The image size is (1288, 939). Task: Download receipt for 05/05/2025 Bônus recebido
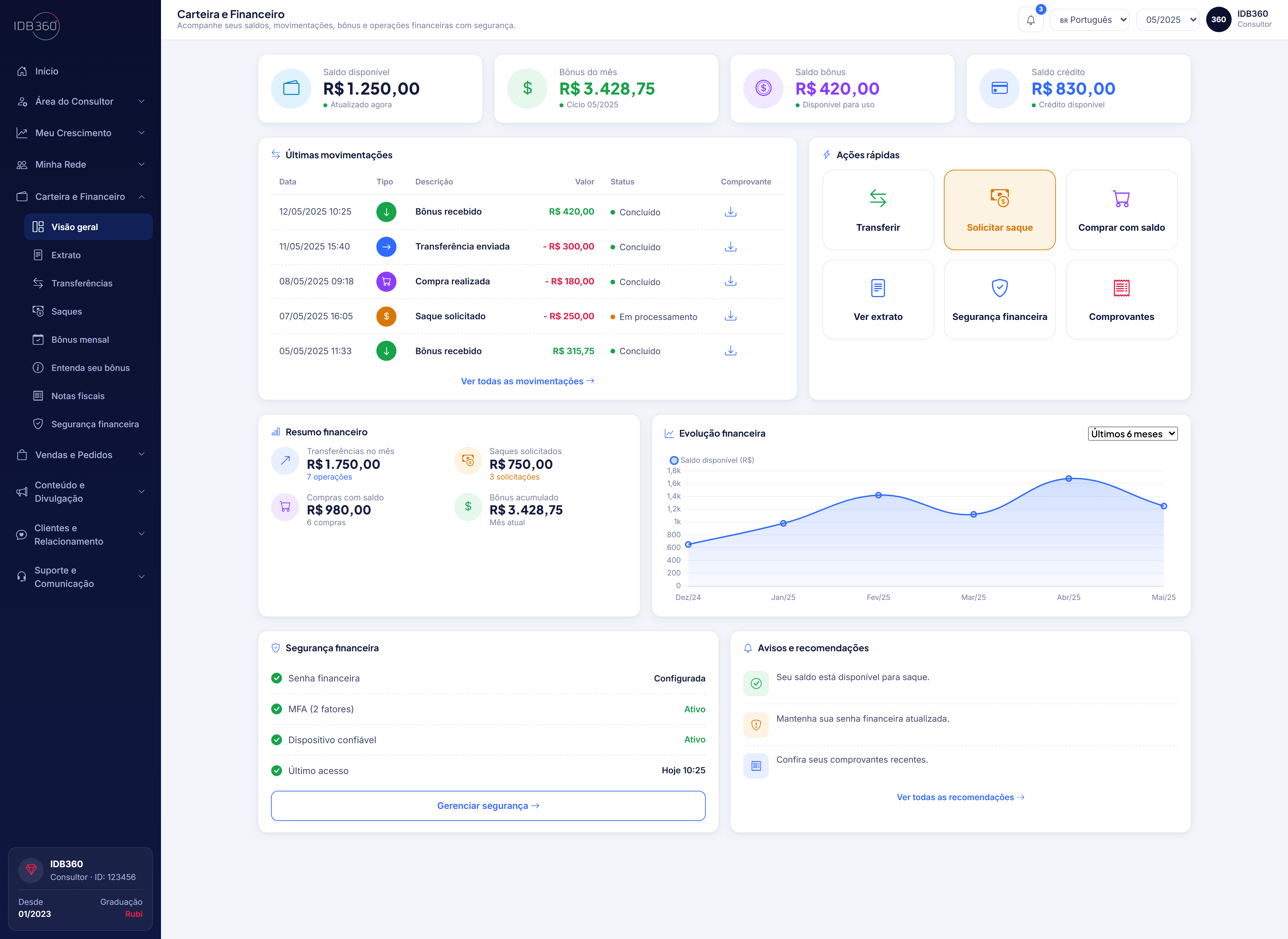[731, 351]
